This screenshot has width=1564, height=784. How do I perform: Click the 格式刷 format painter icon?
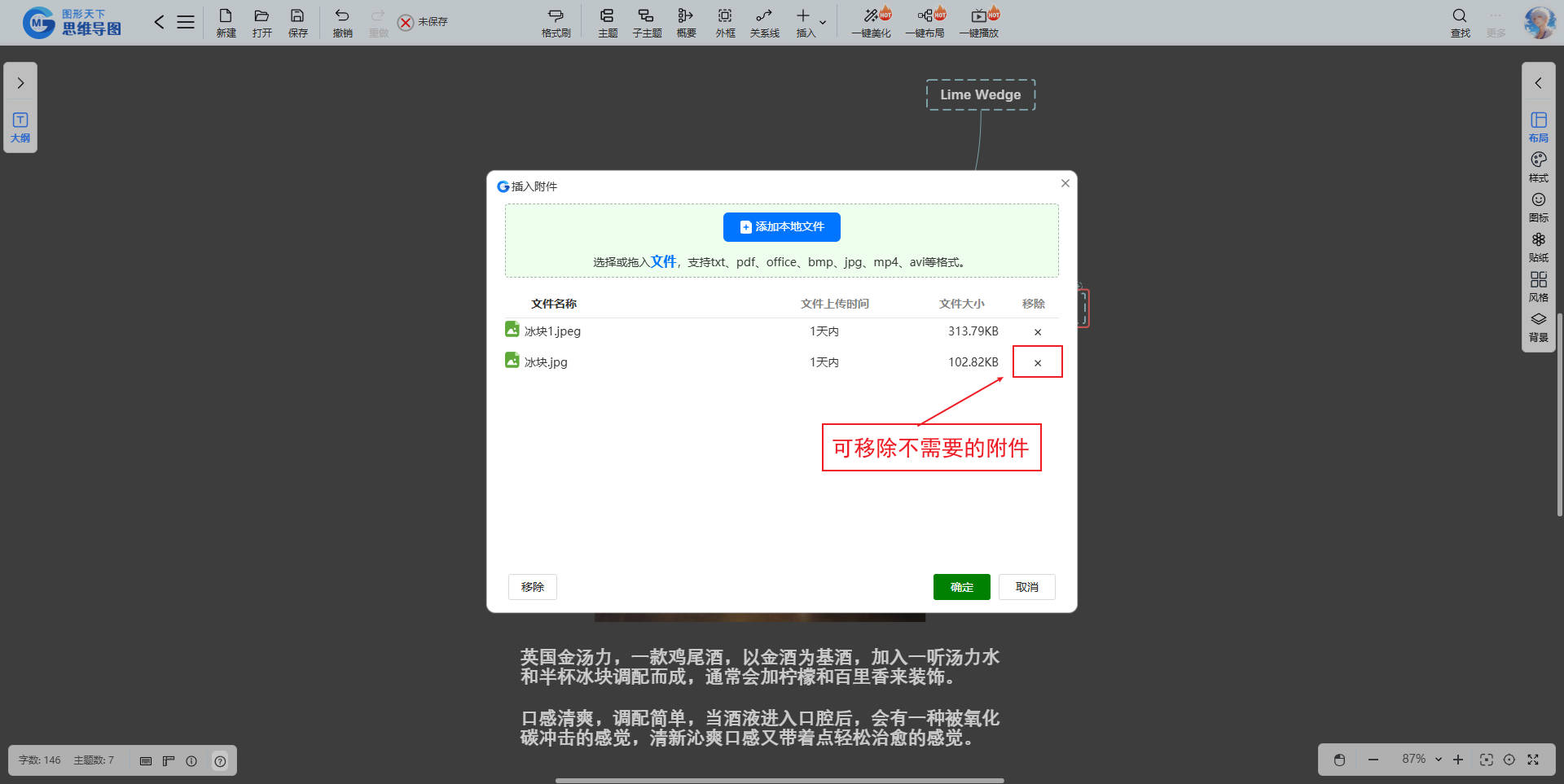coord(556,22)
